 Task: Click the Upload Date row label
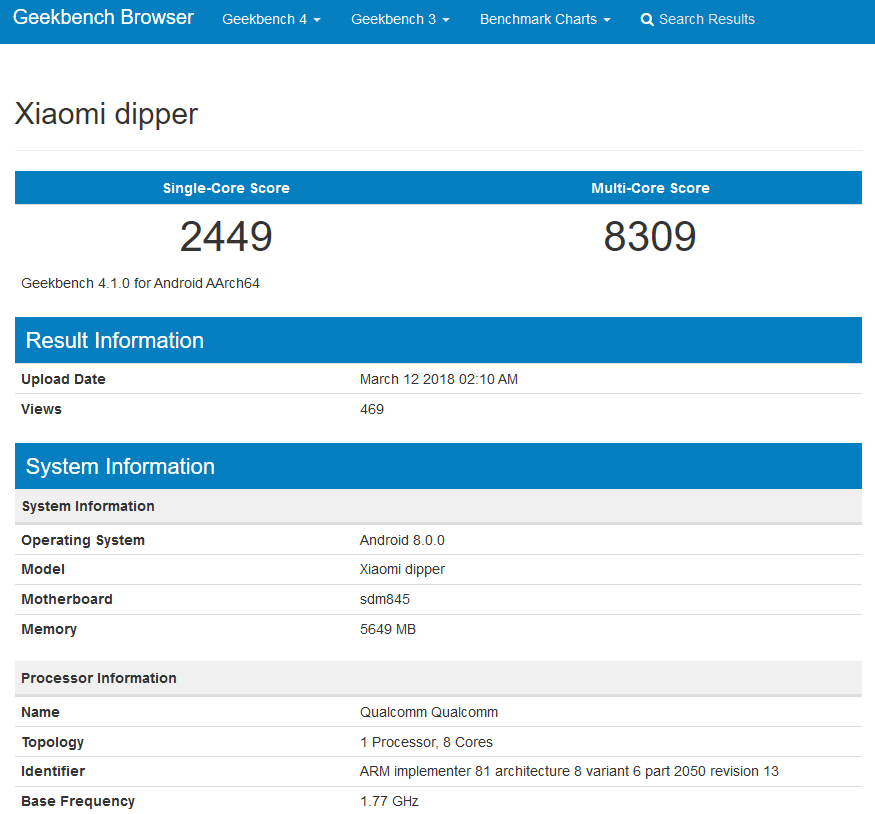(x=63, y=379)
